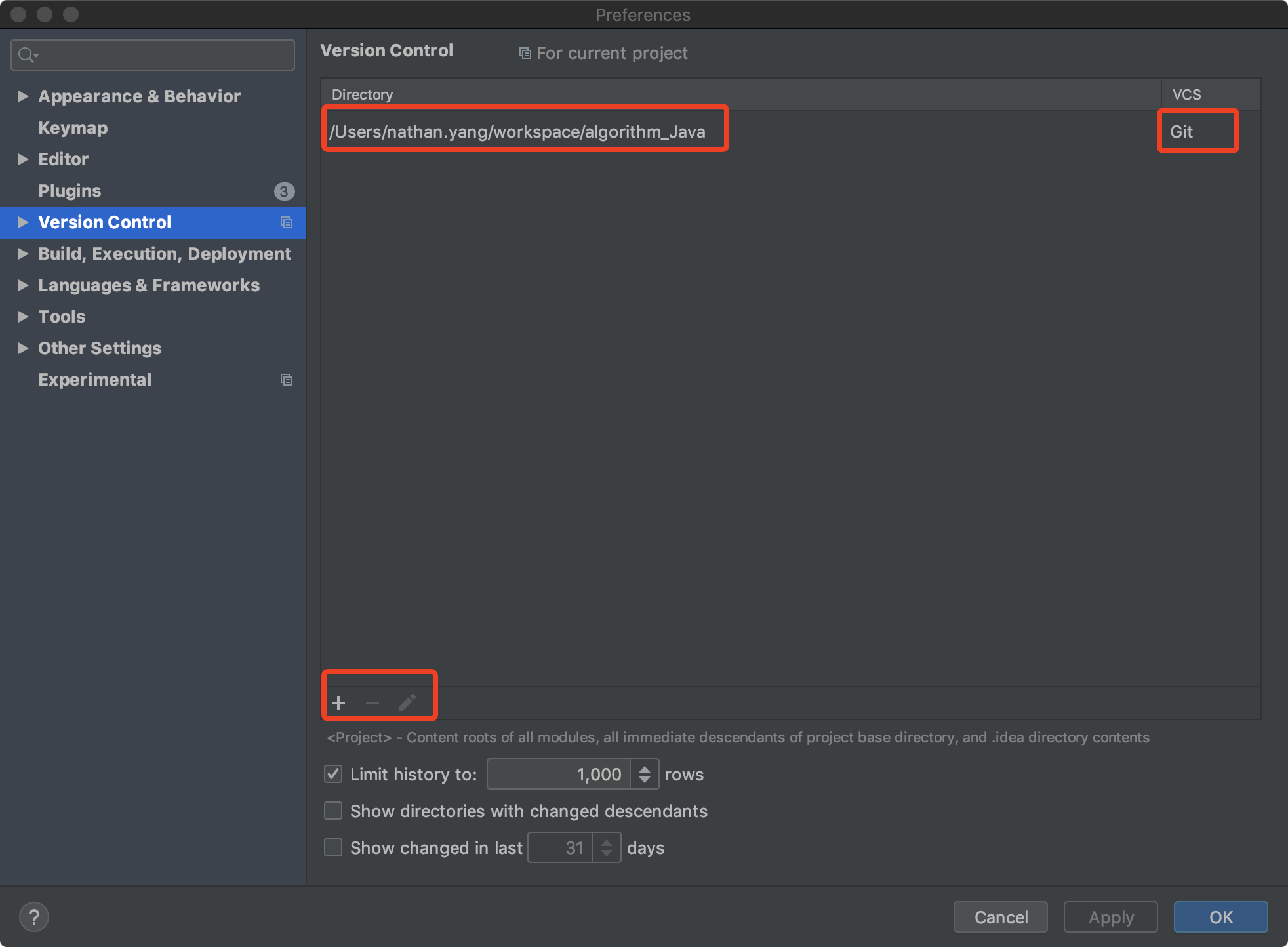This screenshot has height=947, width=1288.
Task: Select the algorithm_Java directory row
Action: [518, 132]
